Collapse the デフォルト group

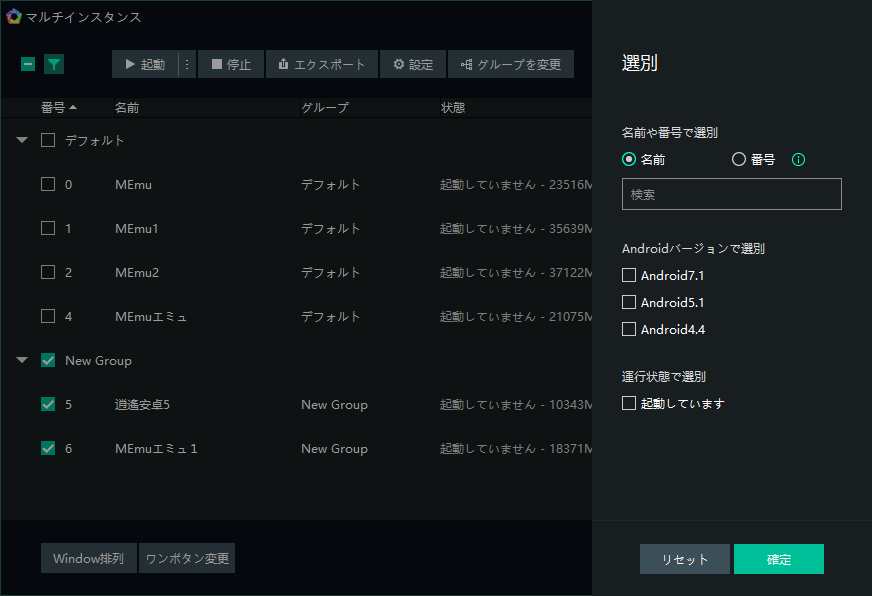22,140
